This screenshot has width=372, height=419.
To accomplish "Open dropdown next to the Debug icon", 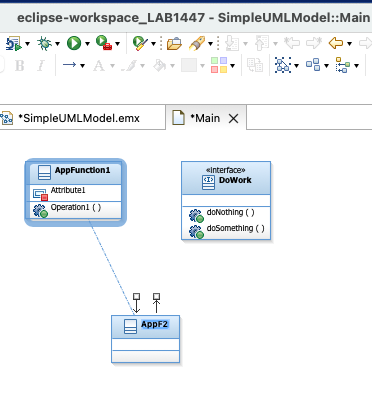I will click(57, 44).
